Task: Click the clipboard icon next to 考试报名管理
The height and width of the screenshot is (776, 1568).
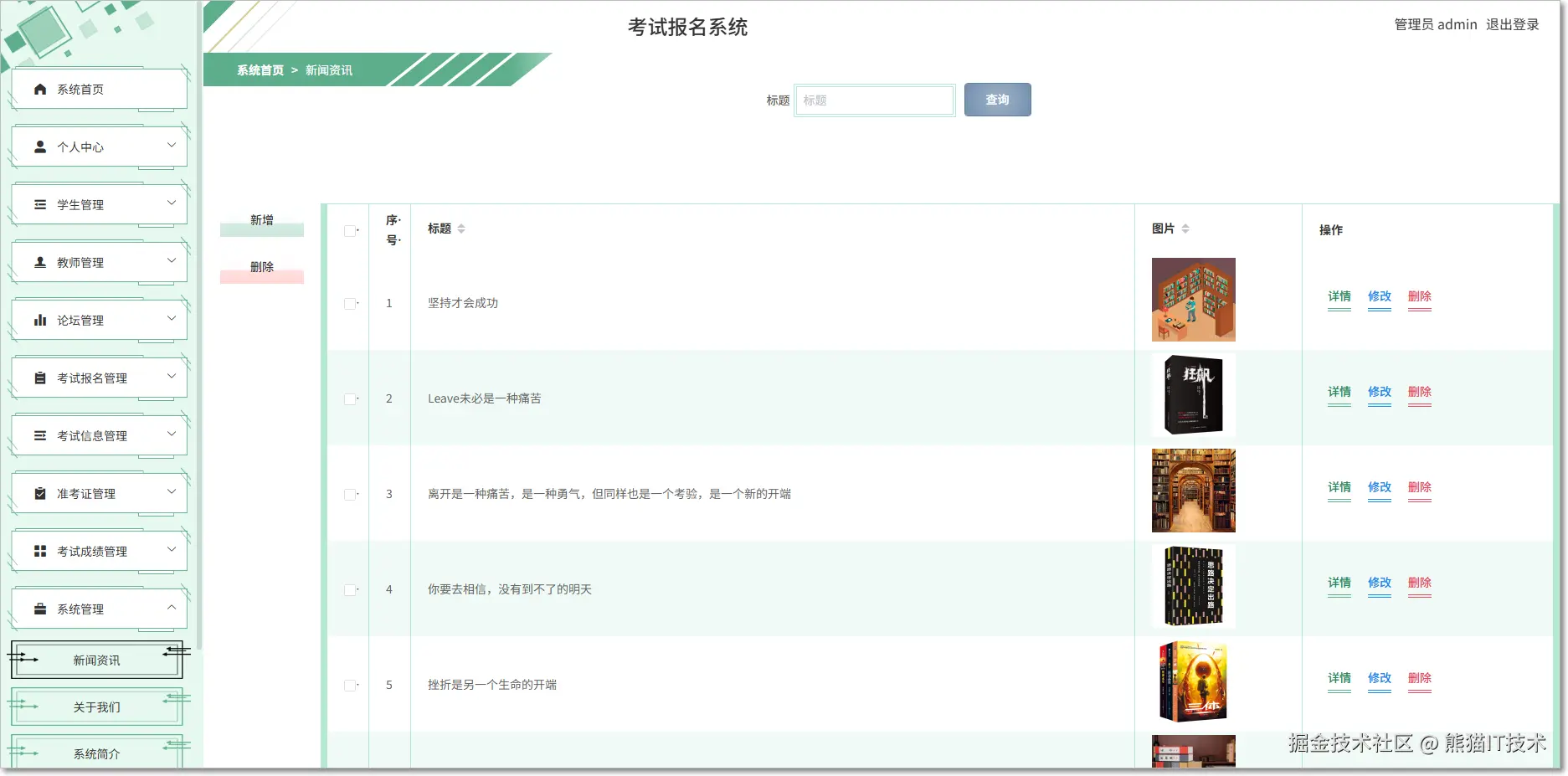Action: pyautogui.click(x=40, y=378)
